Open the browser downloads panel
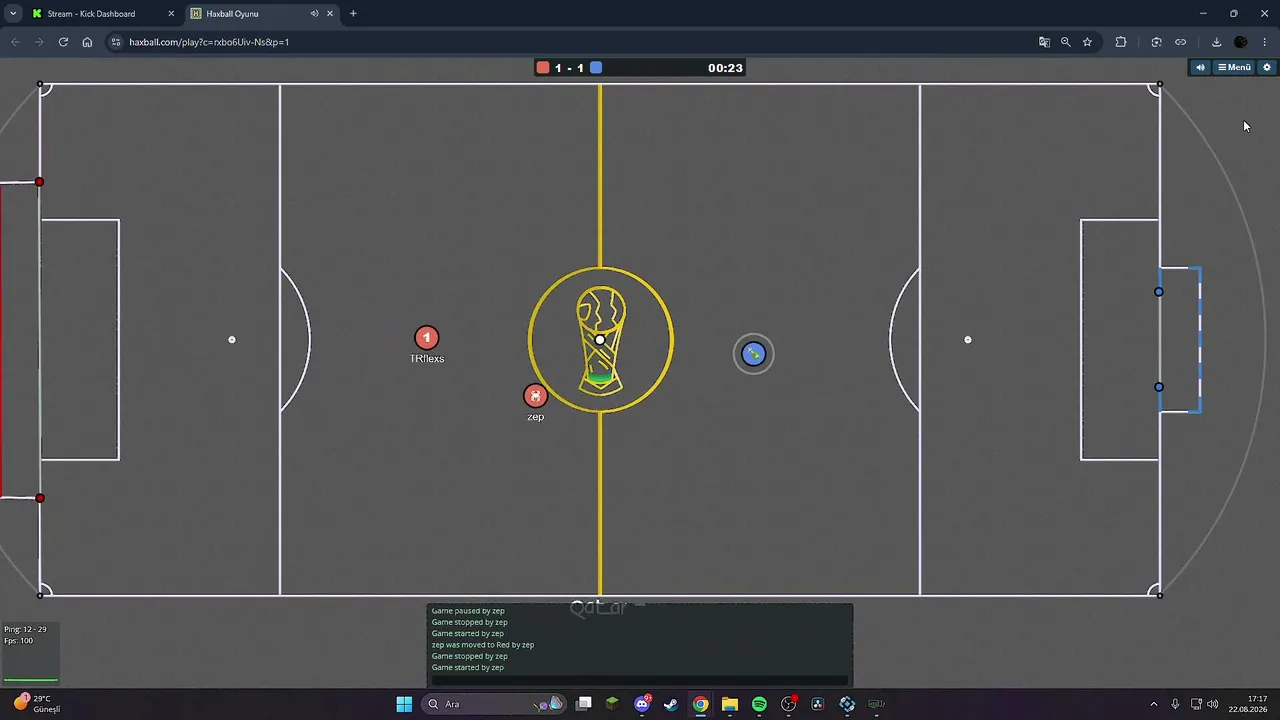 coord(1216,42)
